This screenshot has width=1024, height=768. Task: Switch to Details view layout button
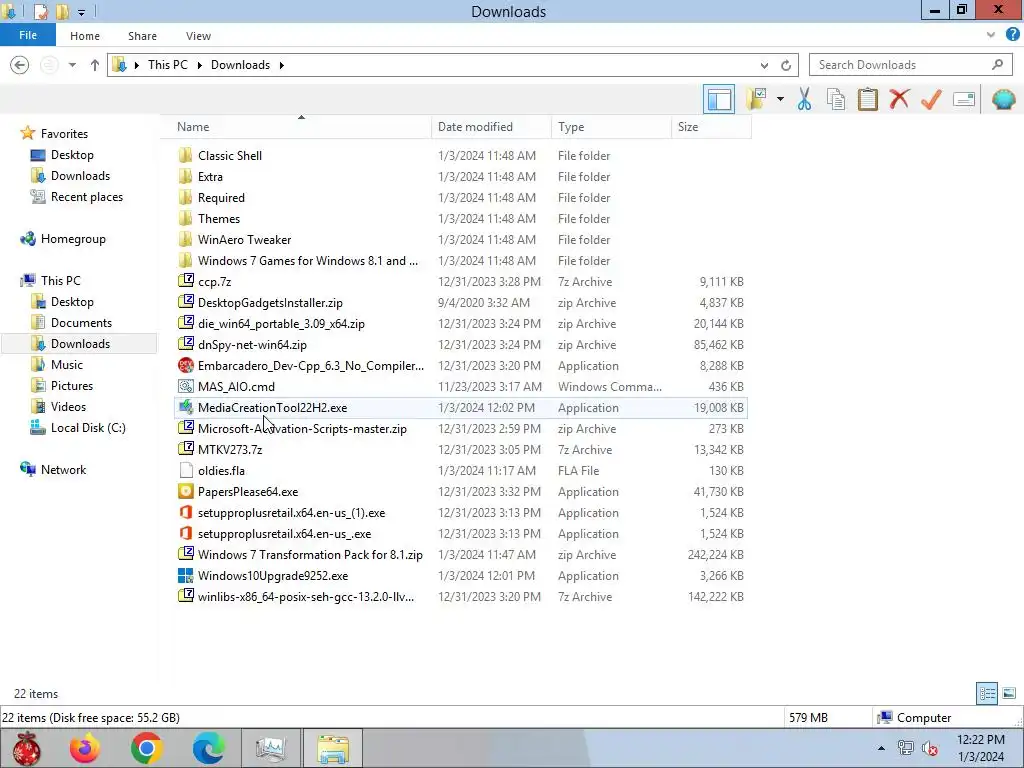pos(987,693)
